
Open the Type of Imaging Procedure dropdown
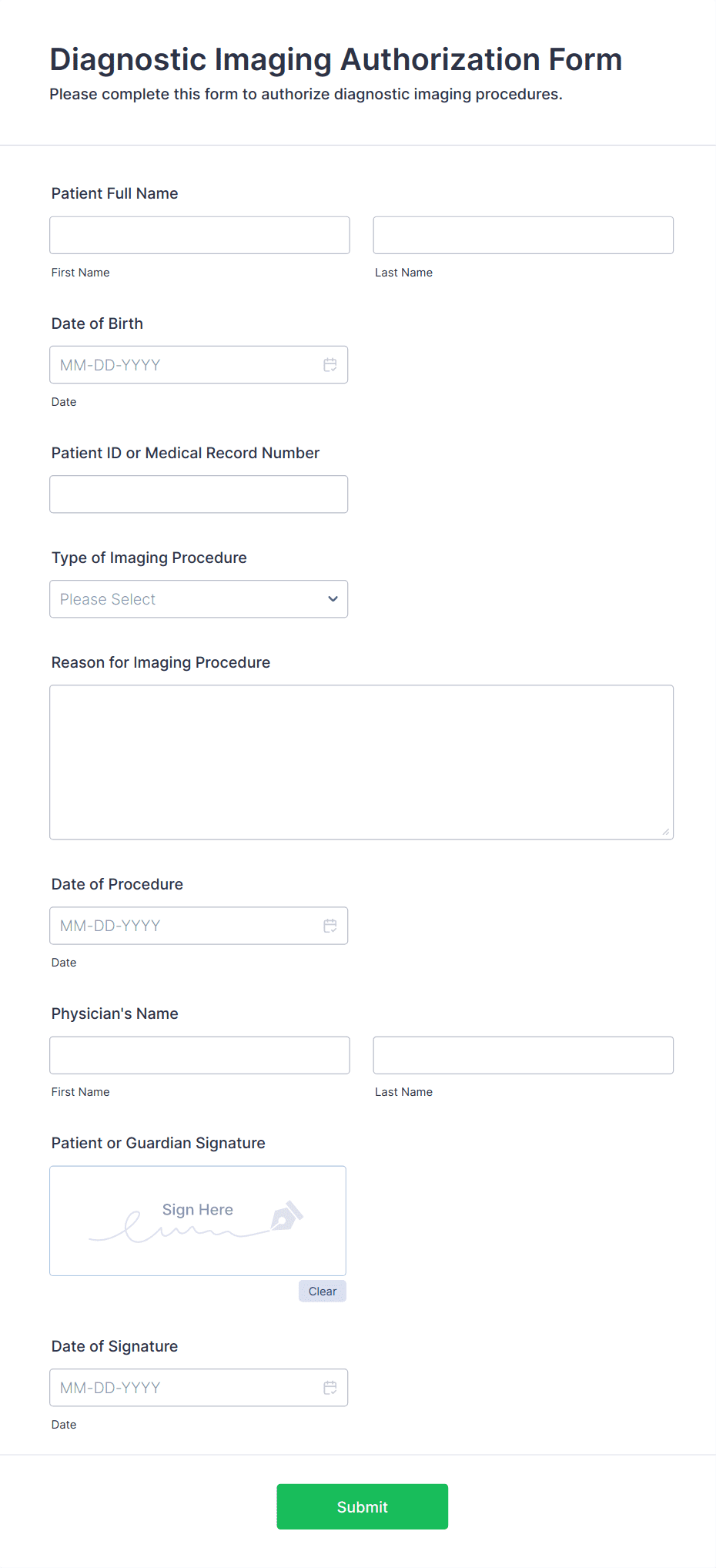click(x=198, y=598)
